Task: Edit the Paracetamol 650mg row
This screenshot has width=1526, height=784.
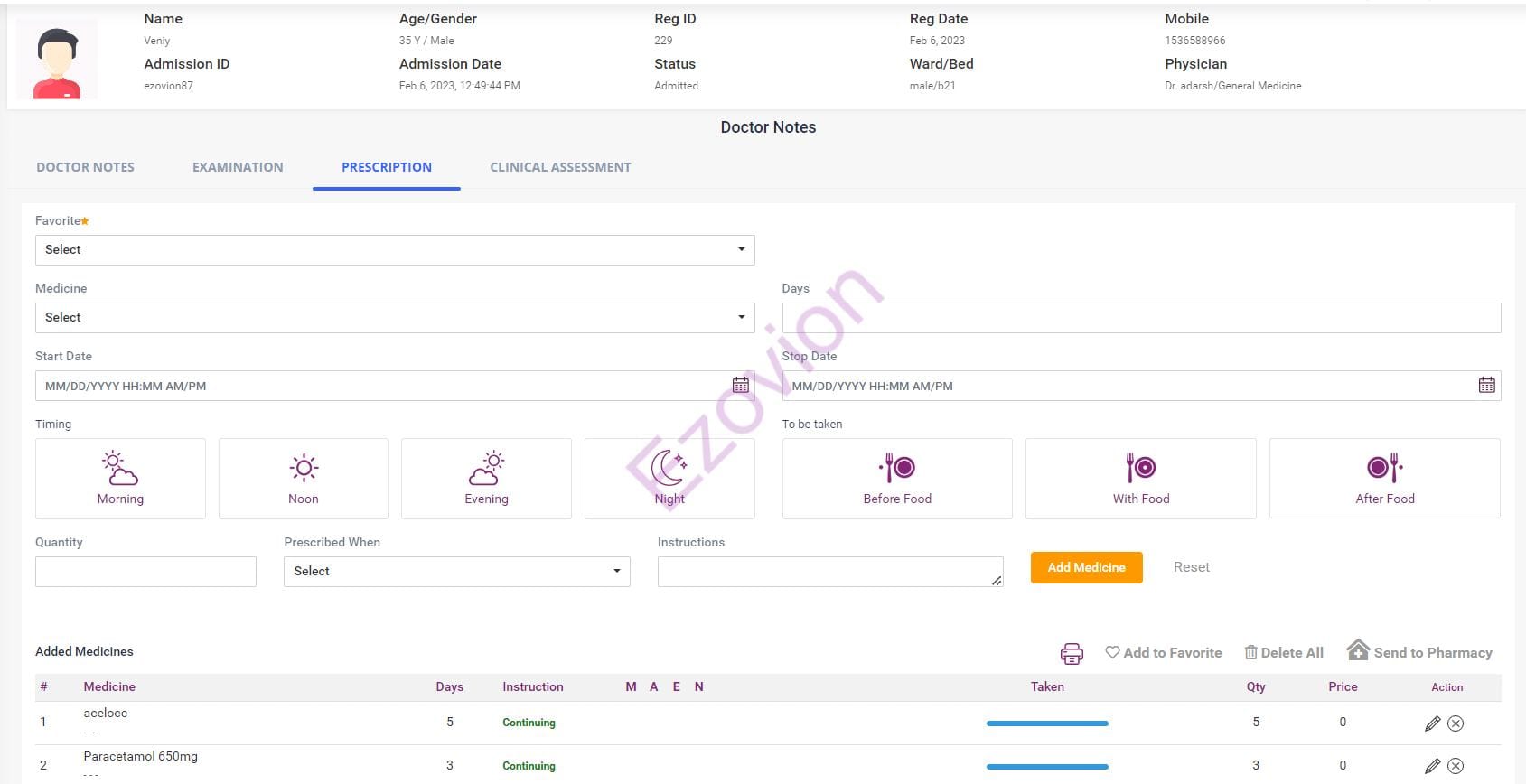Action: (1432, 766)
